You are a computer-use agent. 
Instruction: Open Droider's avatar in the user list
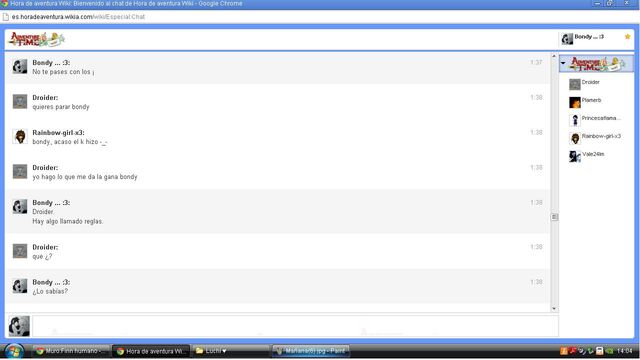pyautogui.click(x=575, y=84)
